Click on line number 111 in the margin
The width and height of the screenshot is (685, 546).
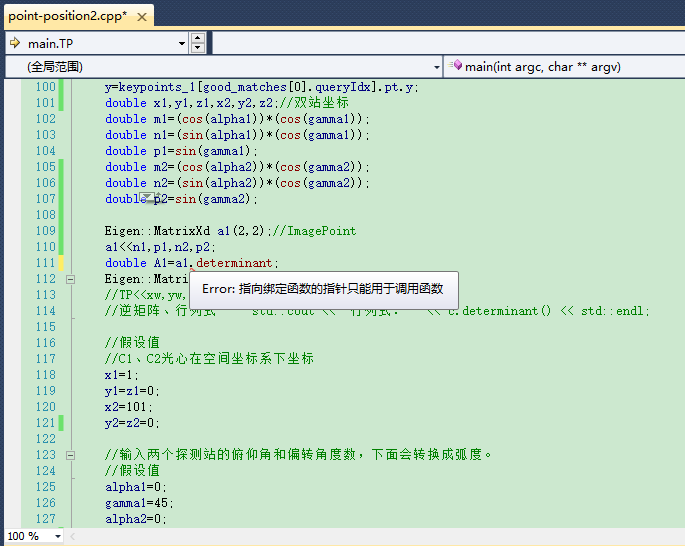[45, 263]
